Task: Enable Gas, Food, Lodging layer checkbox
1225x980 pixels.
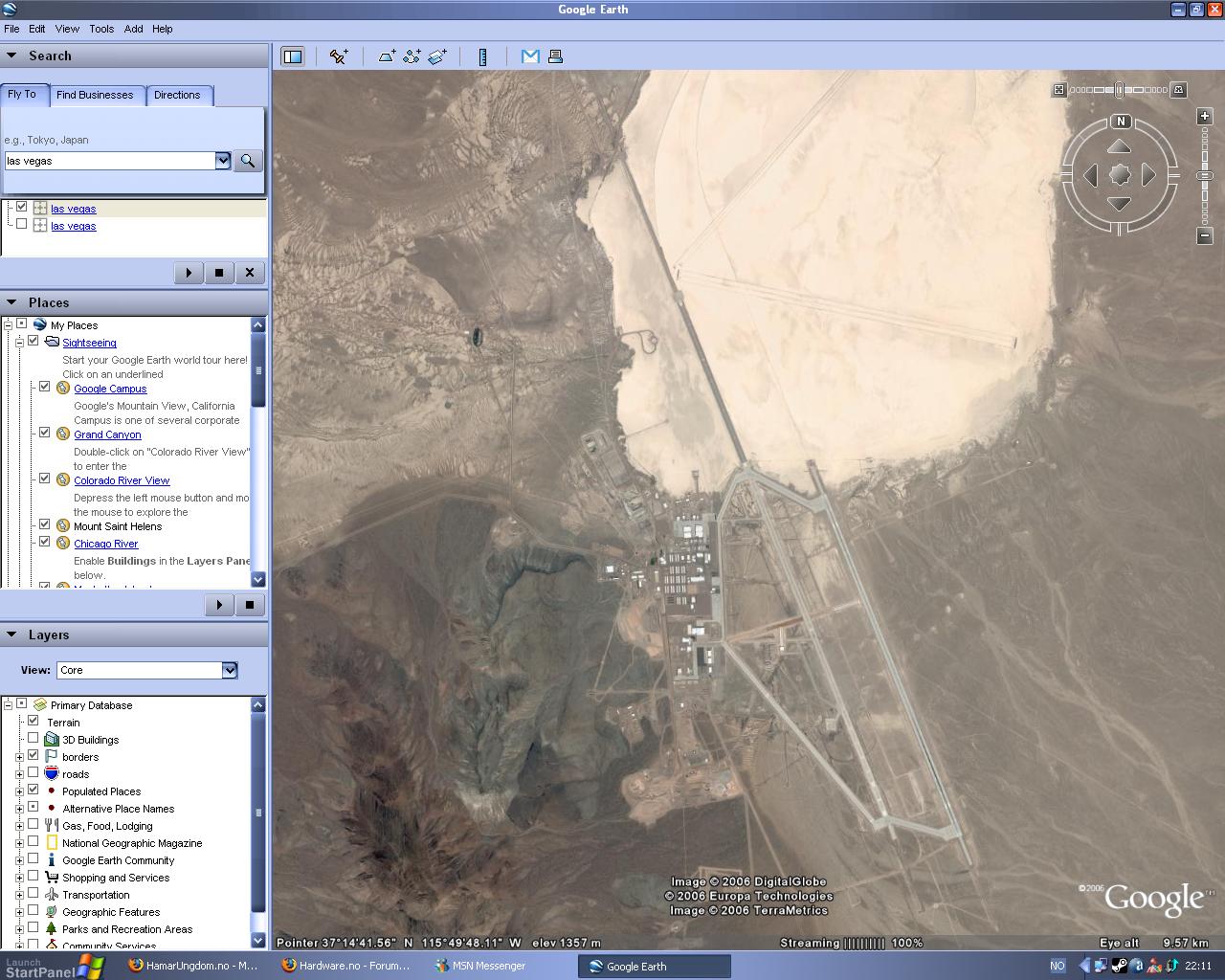Action: pos(33,825)
